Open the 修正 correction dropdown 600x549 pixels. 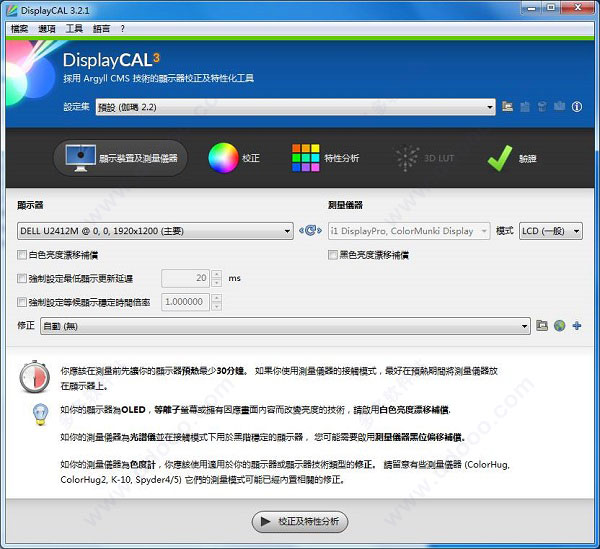tap(285, 326)
